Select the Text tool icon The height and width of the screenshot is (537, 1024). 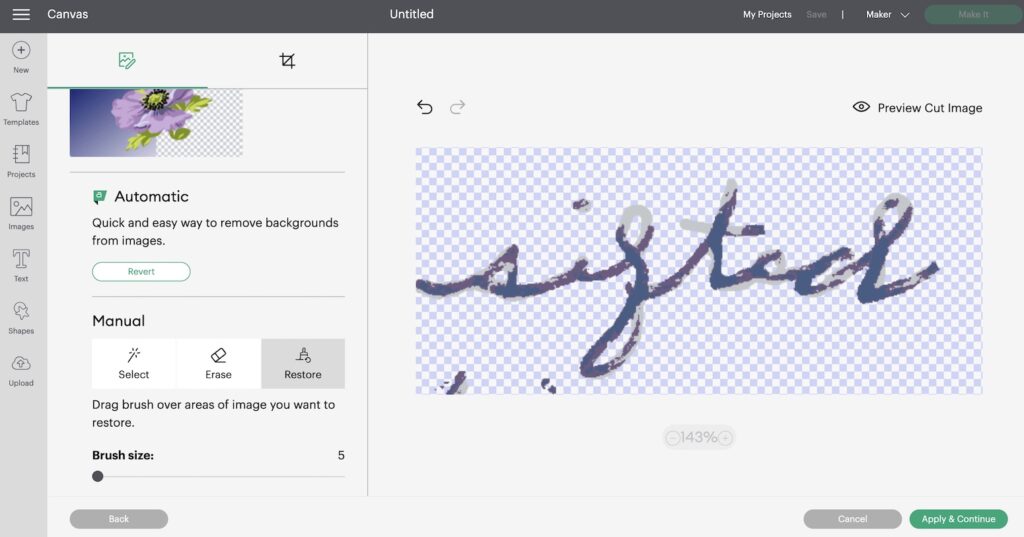[x=21, y=259]
